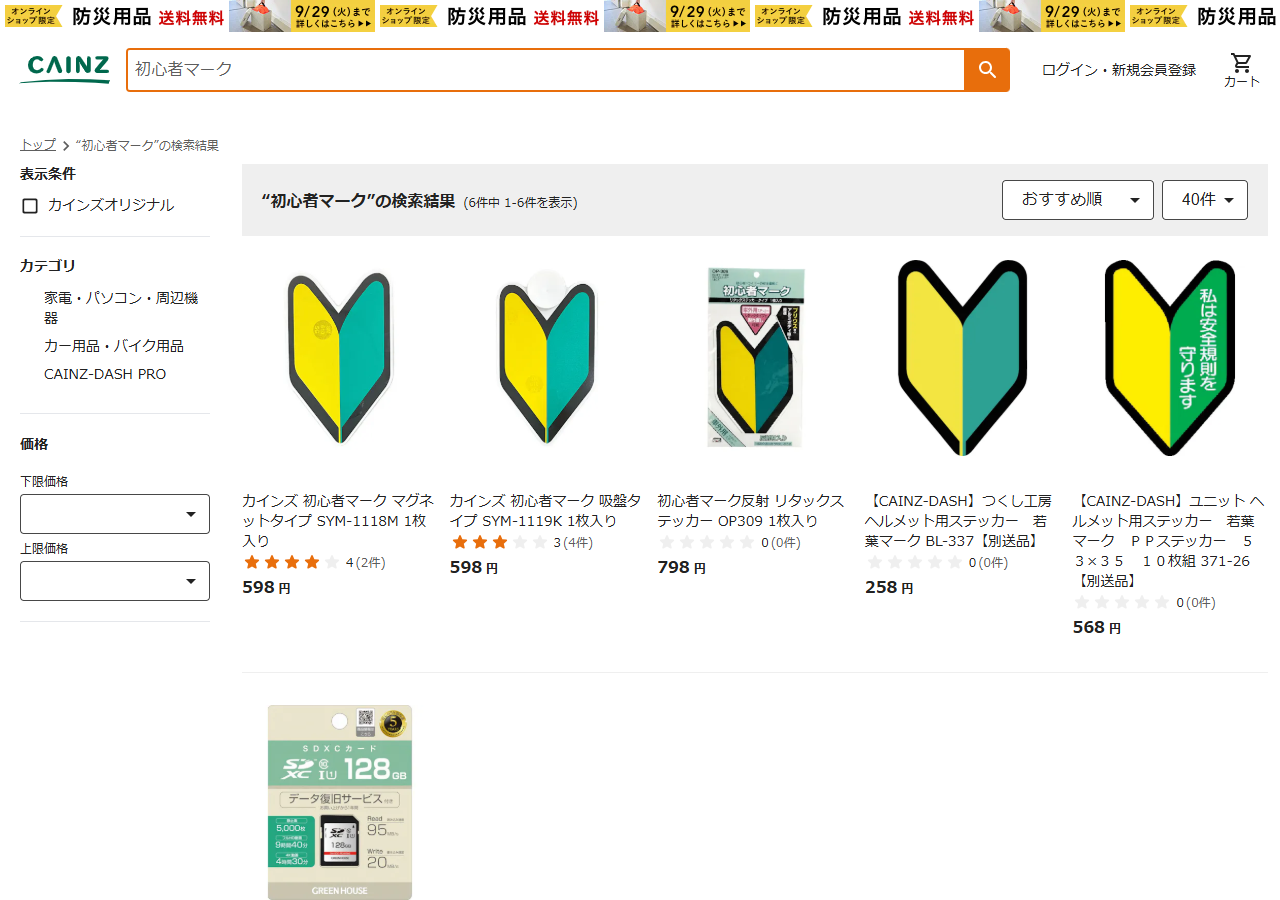Go to トップ breadcrumb link

point(38,145)
